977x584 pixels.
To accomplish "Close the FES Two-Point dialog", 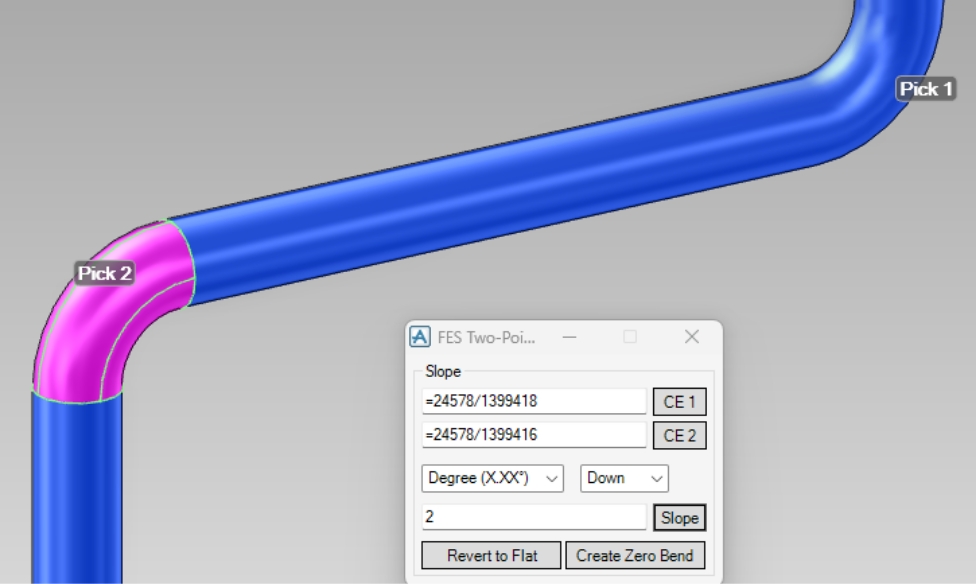I will (x=691, y=337).
